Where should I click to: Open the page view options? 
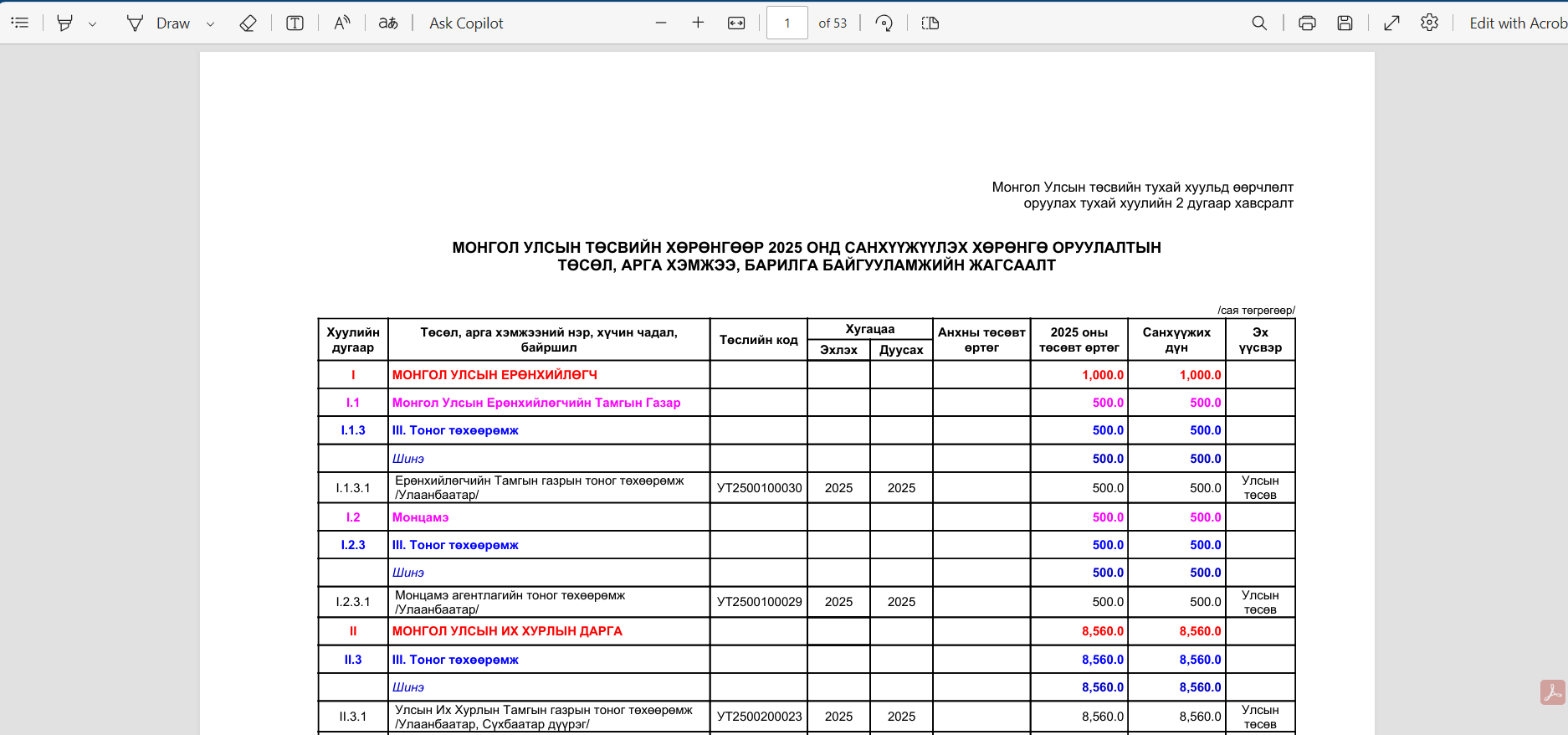[x=930, y=23]
